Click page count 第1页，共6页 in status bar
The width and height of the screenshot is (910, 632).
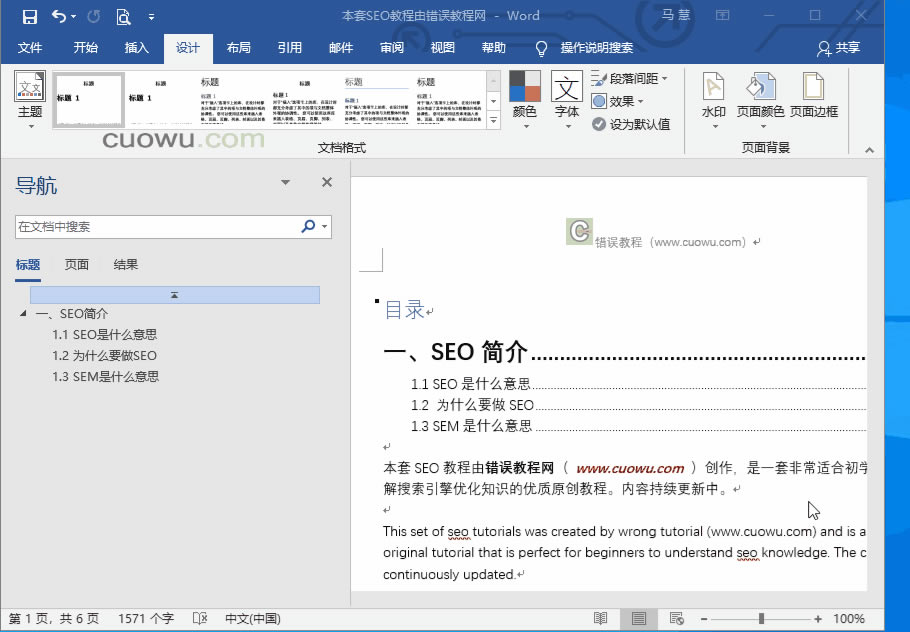[x=53, y=619]
